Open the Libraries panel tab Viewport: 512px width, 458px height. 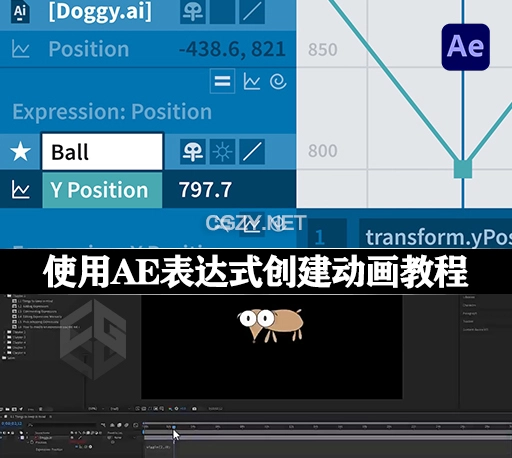click(469, 297)
